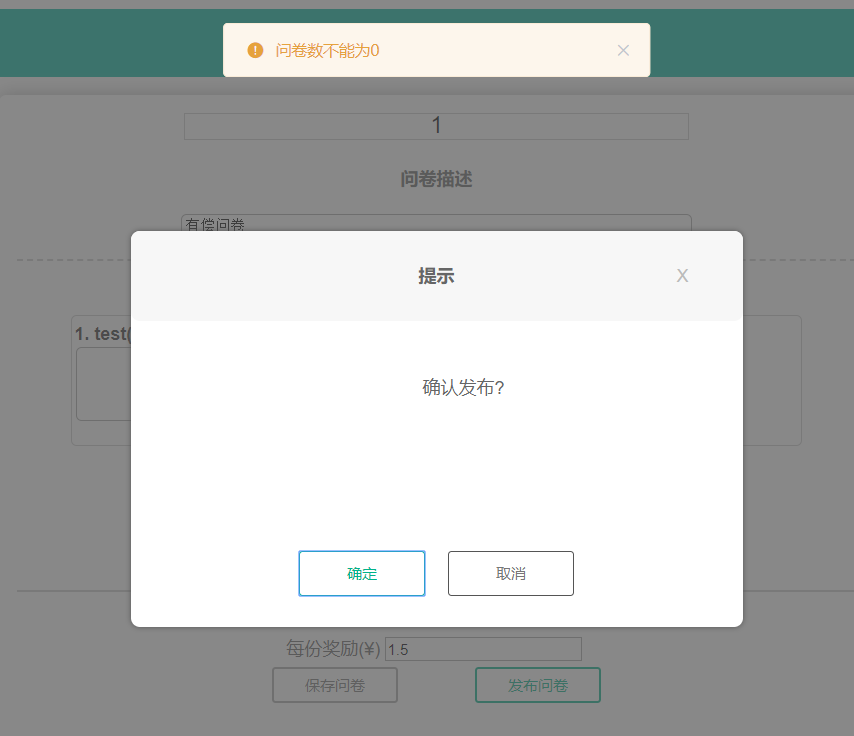This screenshot has height=736, width=854.
Task: Click the '问卷数不能为0' toast message text
Action: click(327, 50)
